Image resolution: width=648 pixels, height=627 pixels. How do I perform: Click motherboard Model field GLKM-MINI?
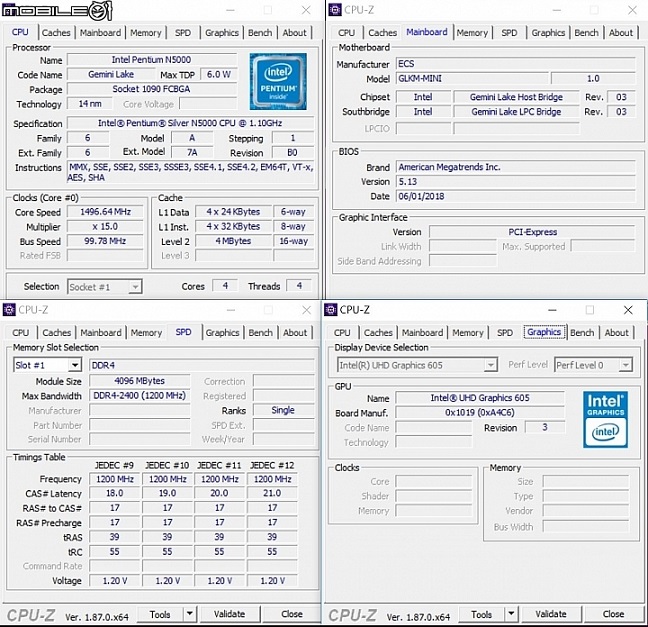472,79
